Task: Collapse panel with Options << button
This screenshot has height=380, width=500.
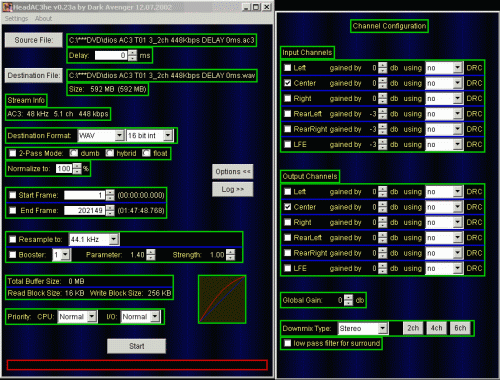Action: [x=232, y=171]
